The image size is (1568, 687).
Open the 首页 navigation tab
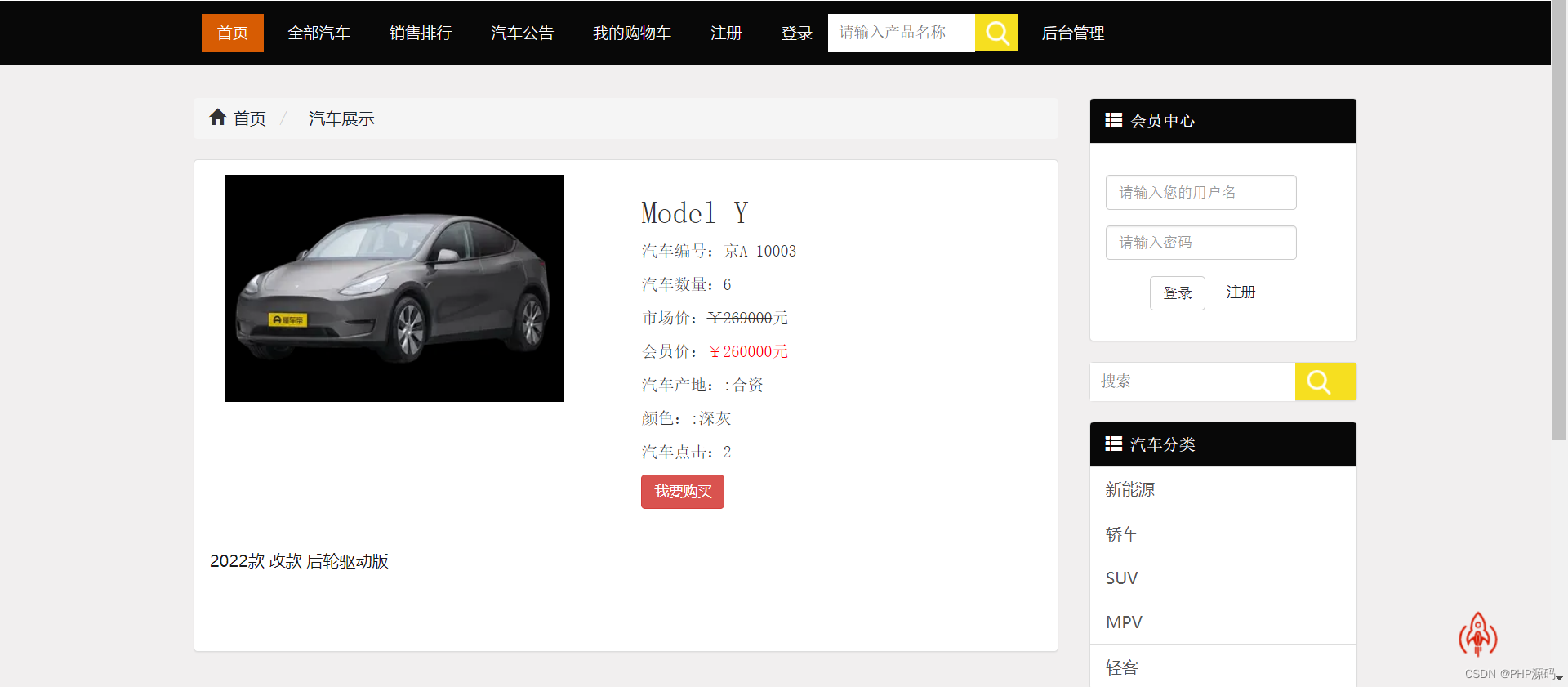[x=233, y=33]
